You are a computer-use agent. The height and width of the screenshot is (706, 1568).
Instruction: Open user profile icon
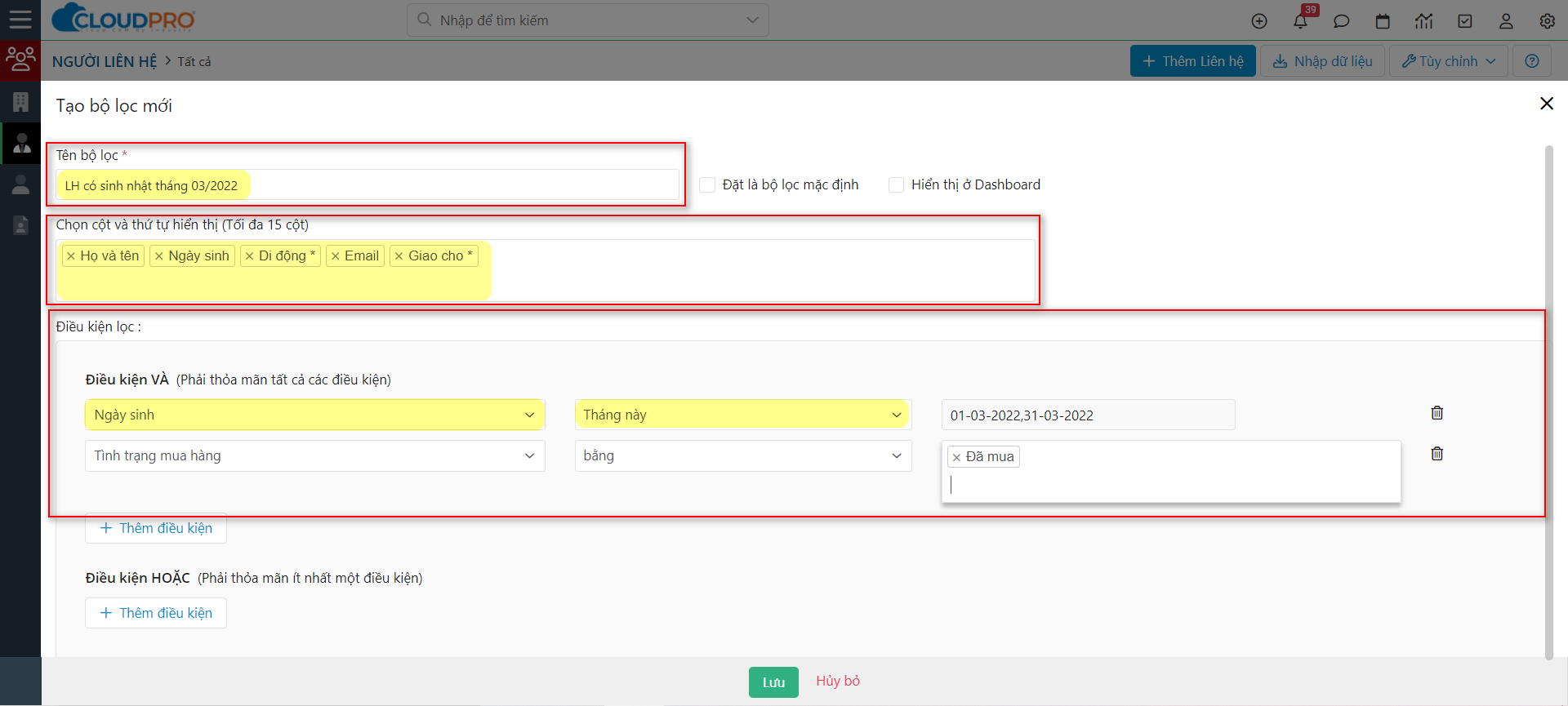tap(1506, 21)
